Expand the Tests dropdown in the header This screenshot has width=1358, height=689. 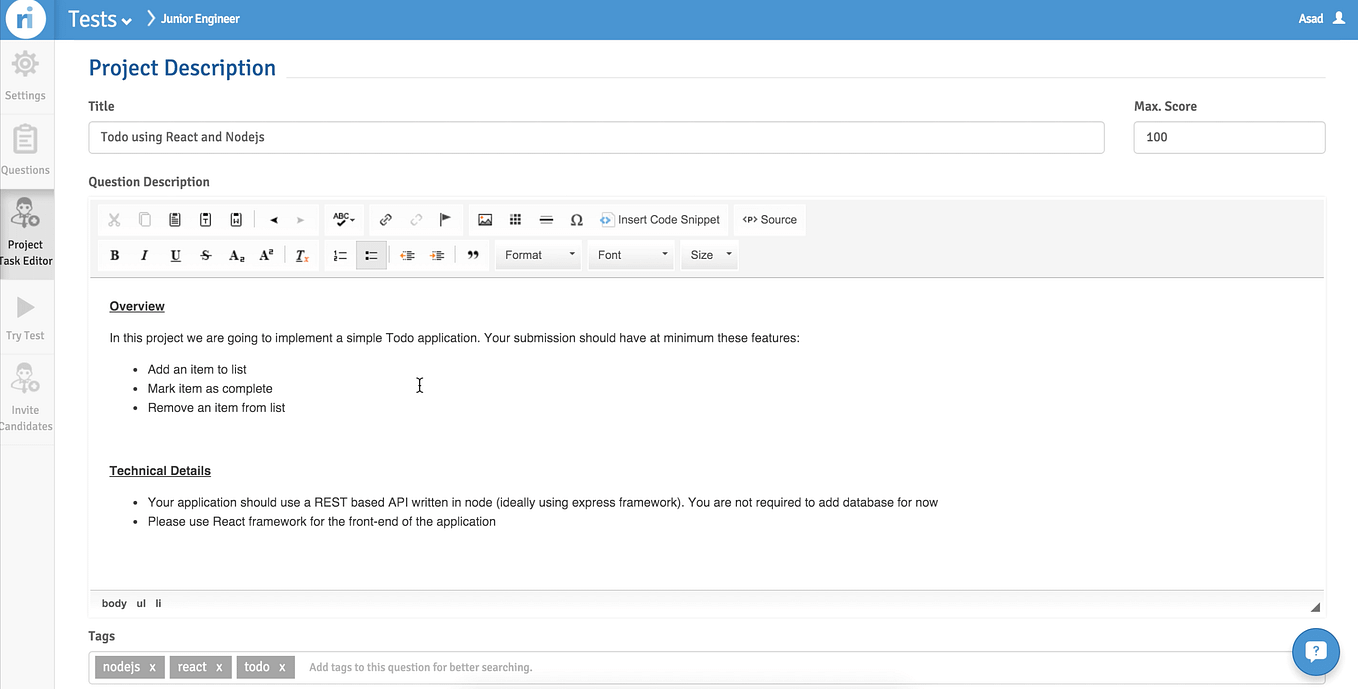[99, 18]
